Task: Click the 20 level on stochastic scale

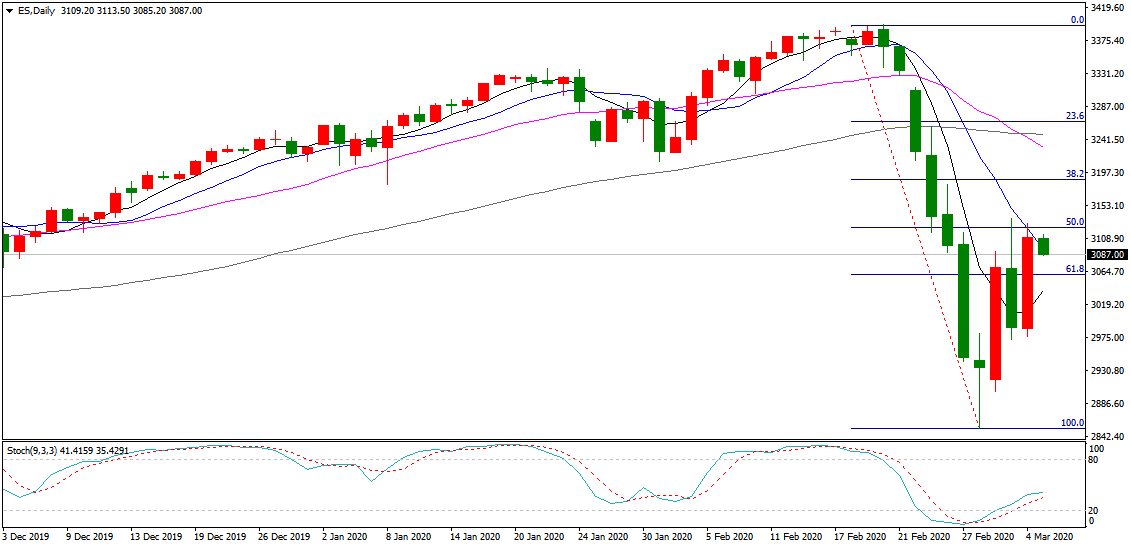Action: pos(1095,509)
